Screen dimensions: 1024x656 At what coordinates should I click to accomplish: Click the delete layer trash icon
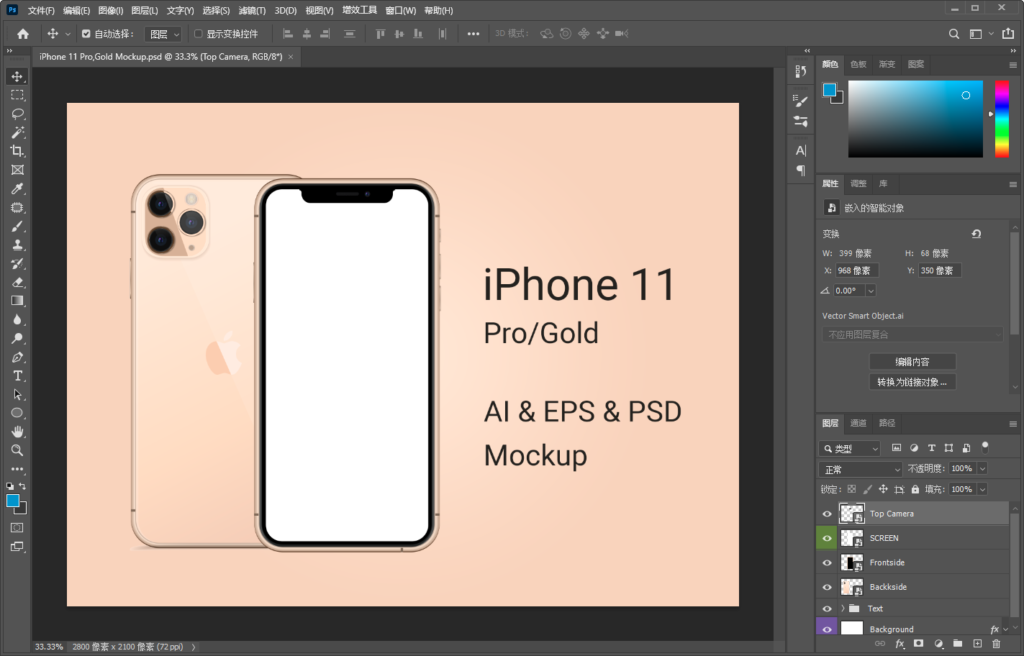(996, 644)
